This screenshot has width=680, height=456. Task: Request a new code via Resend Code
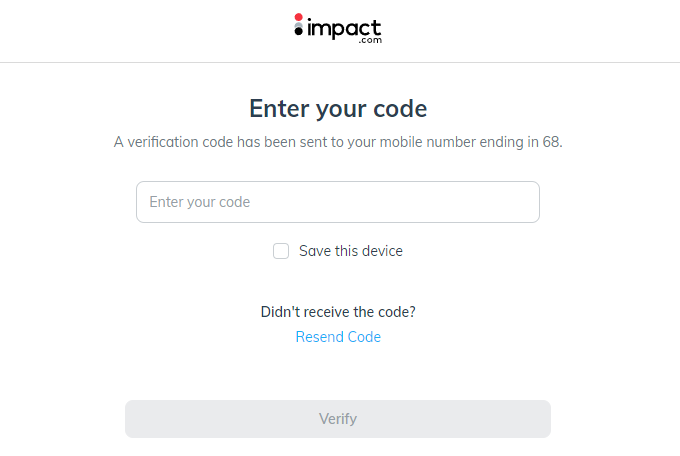[338, 337]
